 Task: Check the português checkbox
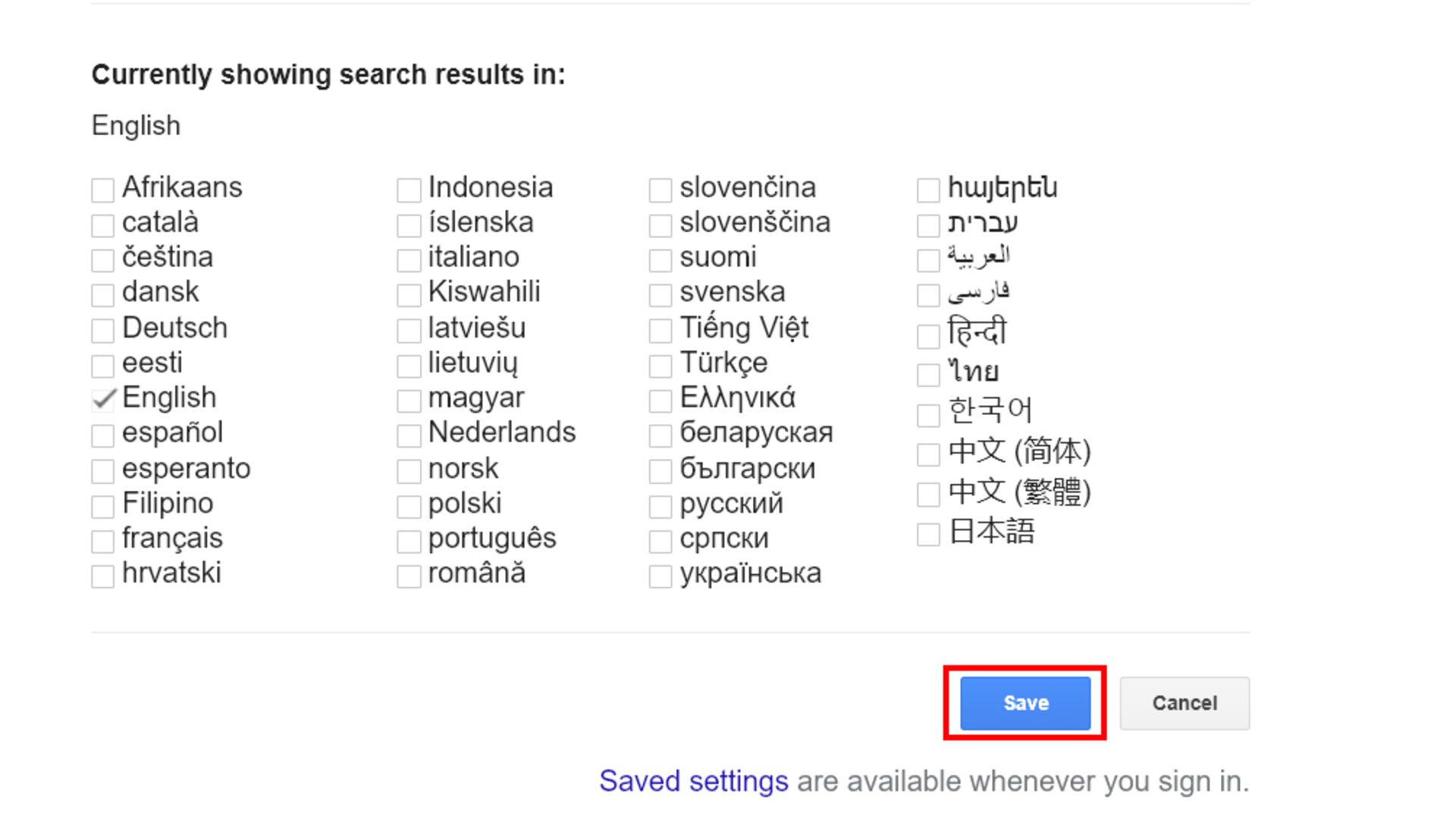pos(409,541)
